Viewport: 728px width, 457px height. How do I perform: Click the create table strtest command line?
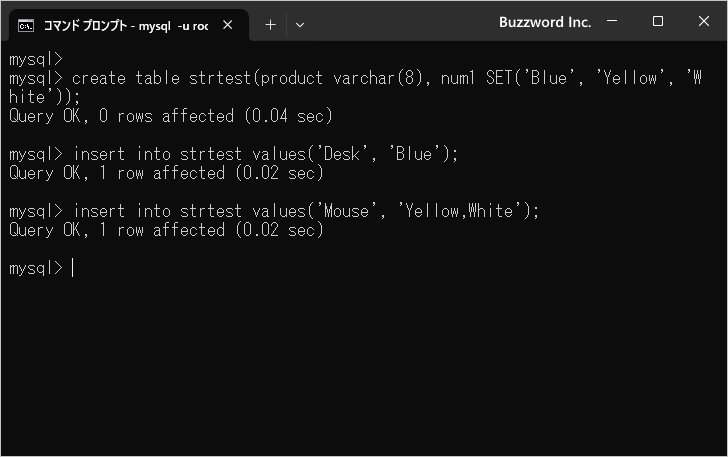coord(355,78)
